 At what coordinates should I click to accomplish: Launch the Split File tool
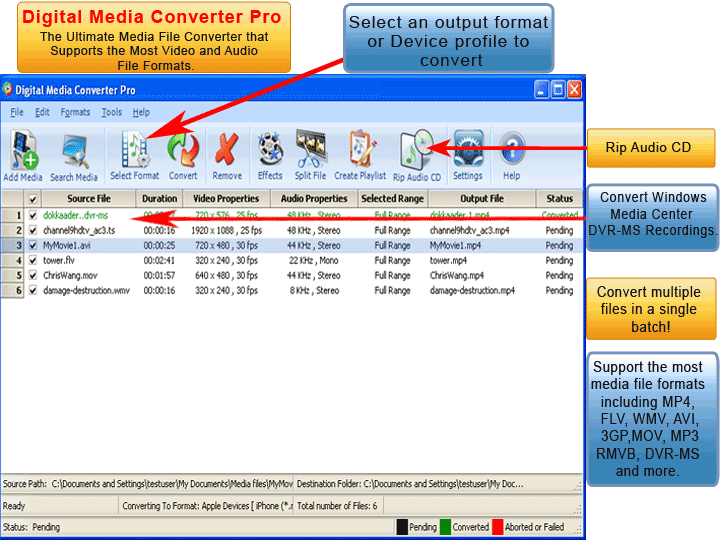[x=310, y=153]
